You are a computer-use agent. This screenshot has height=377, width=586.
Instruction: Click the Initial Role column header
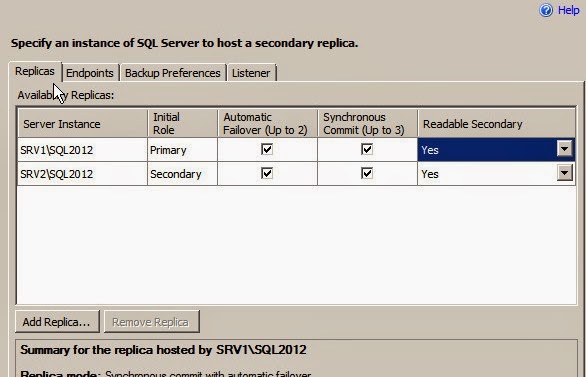coord(182,124)
